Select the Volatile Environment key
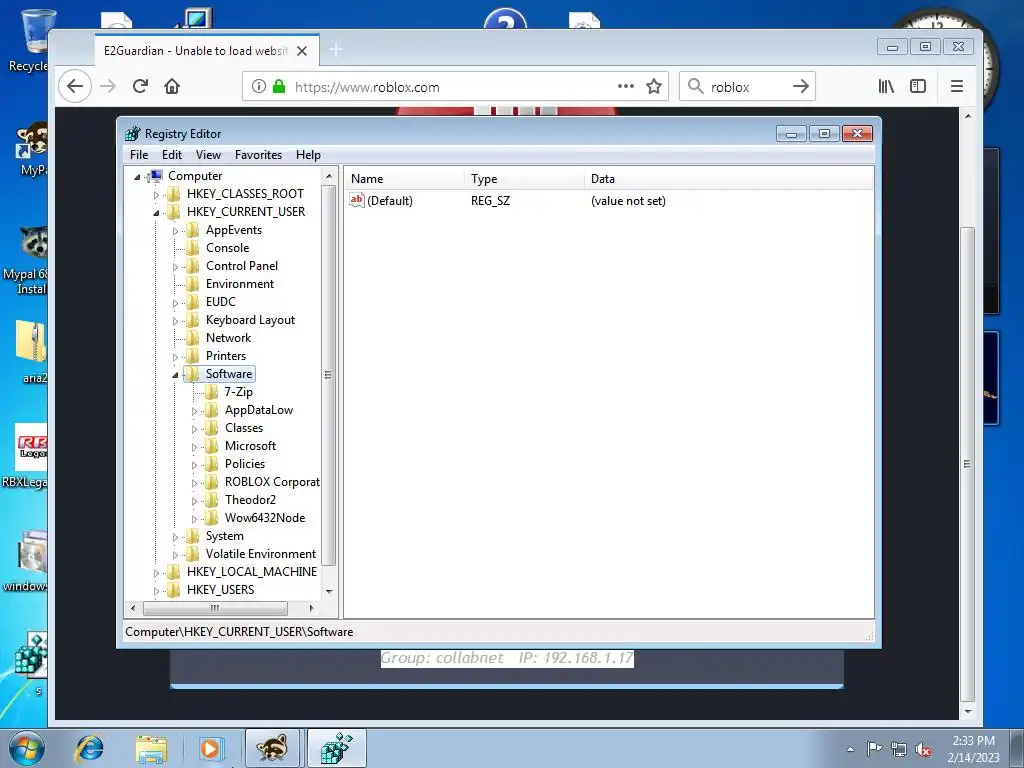Viewport: 1024px width, 768px height. pos(261,554)
